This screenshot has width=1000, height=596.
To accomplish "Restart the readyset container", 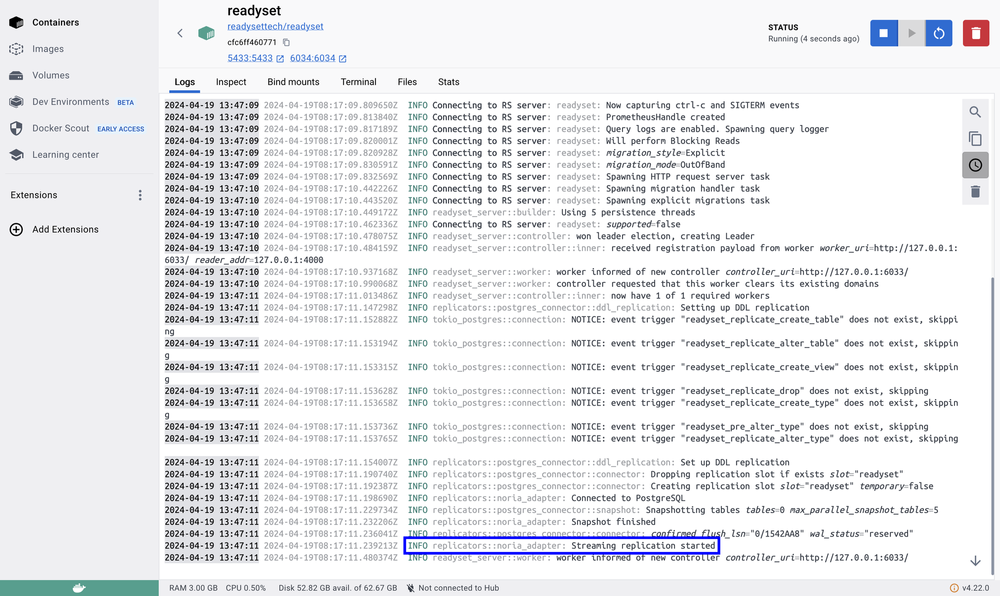I will pyautogui.click(x=938, y=33).
